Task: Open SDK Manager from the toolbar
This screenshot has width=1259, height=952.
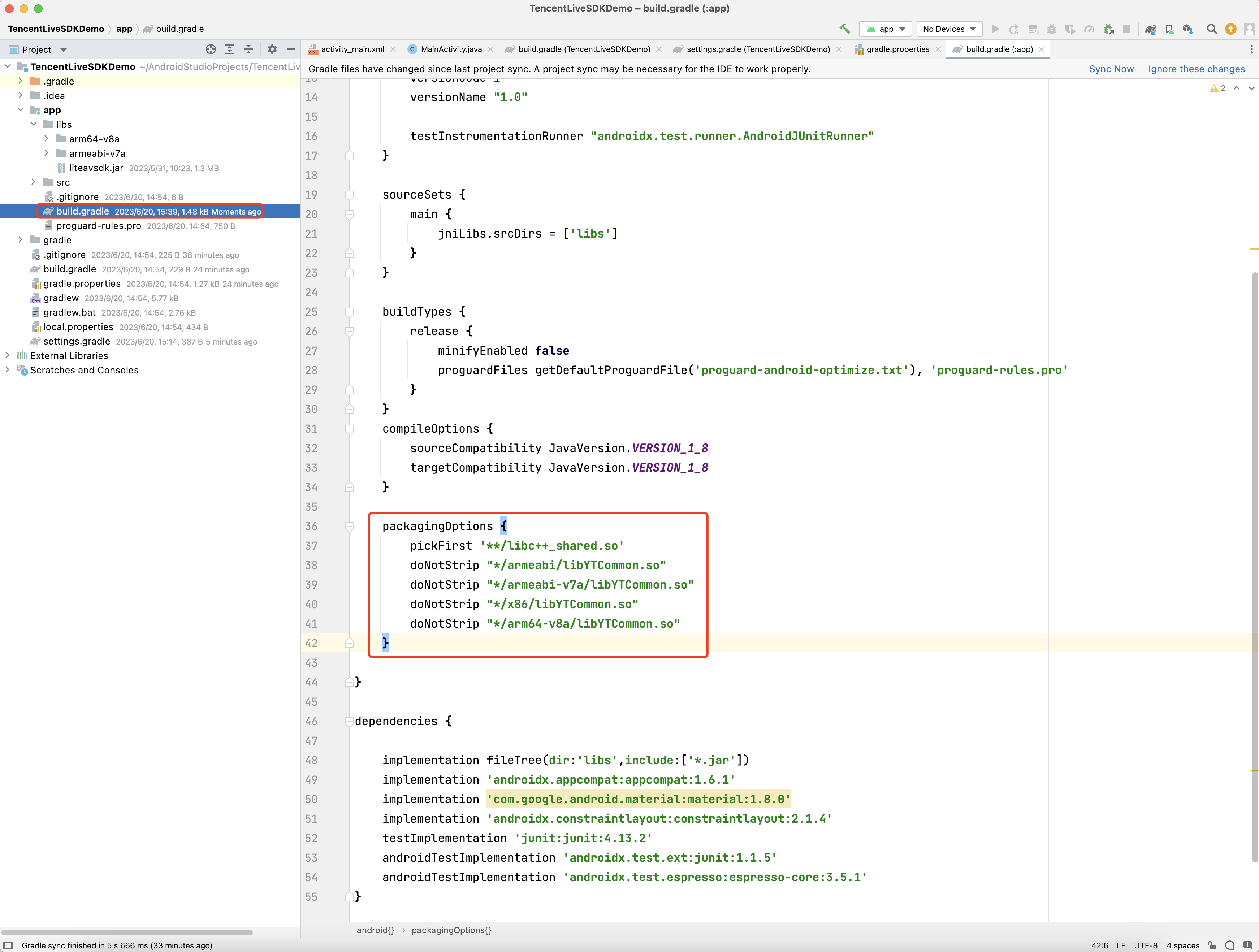Action: pos(1188,29)
